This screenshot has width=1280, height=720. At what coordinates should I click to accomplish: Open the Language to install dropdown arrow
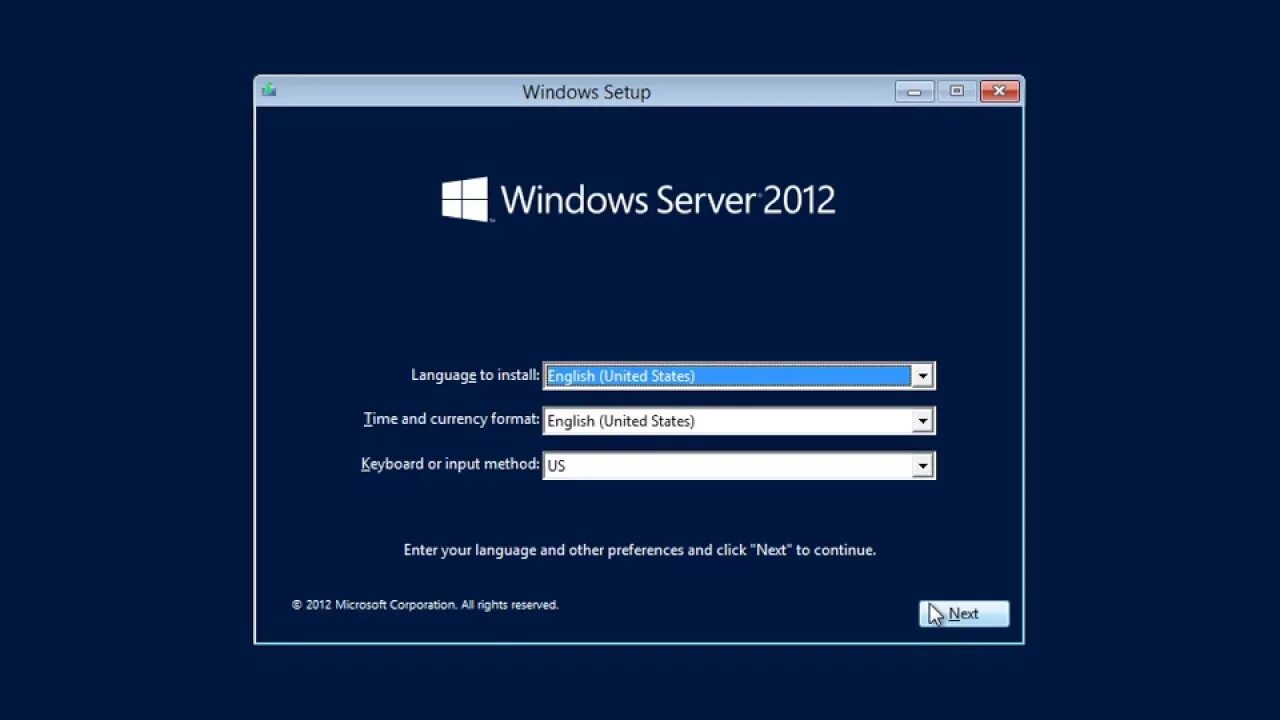(923, 376)
